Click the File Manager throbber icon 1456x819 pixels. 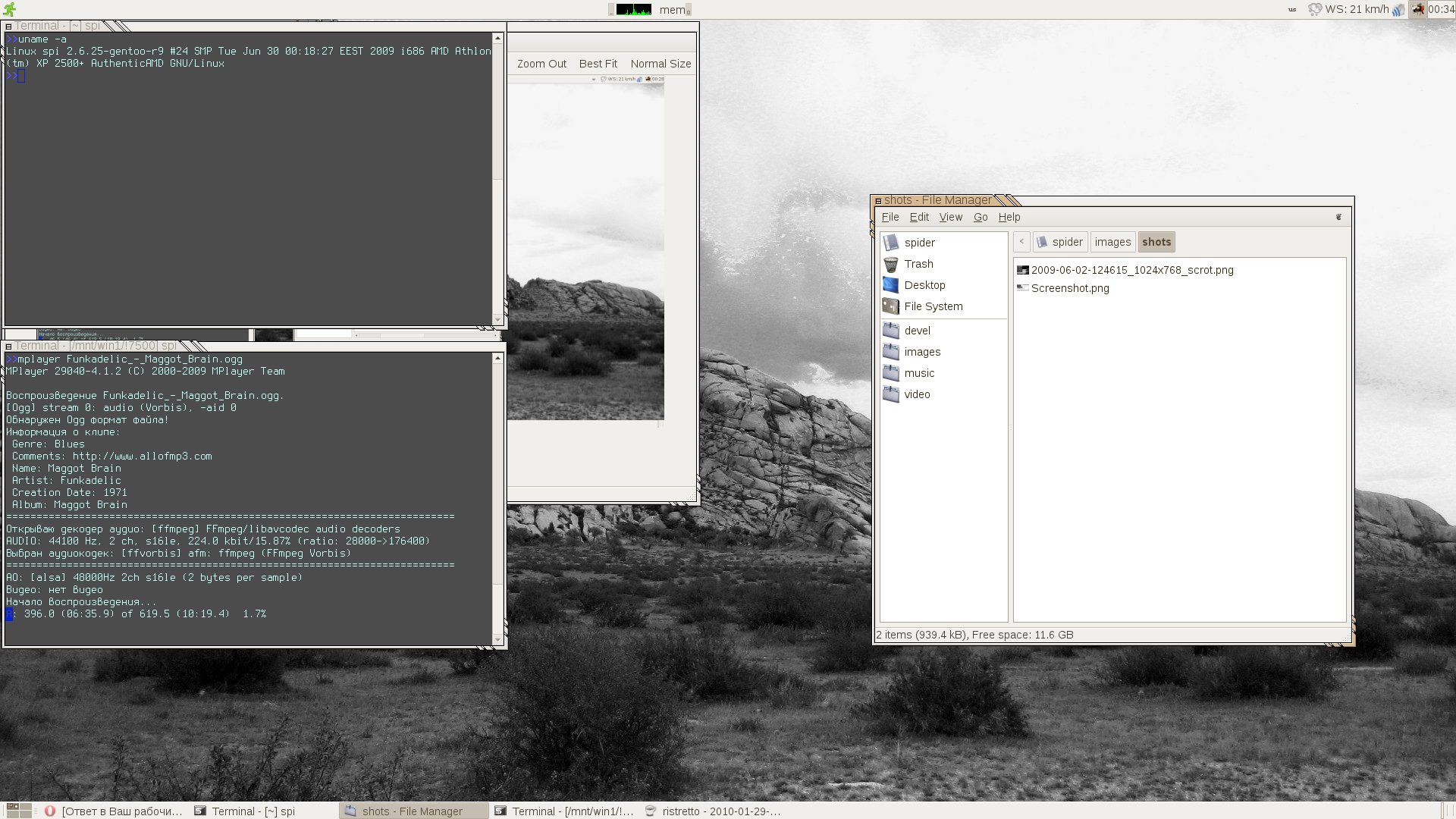click(1338, 217)
